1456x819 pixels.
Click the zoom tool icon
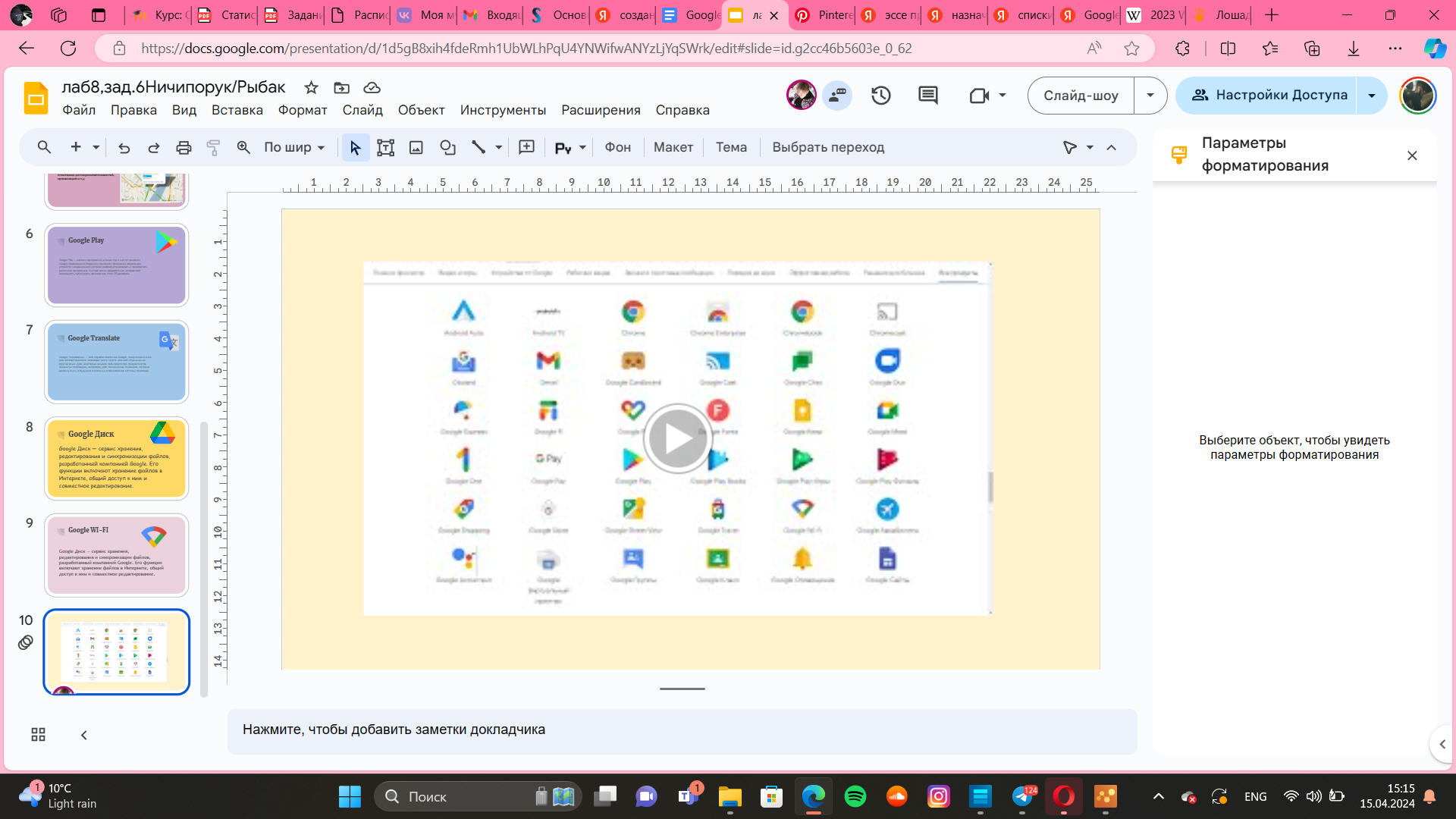click(x=243, y=147)
